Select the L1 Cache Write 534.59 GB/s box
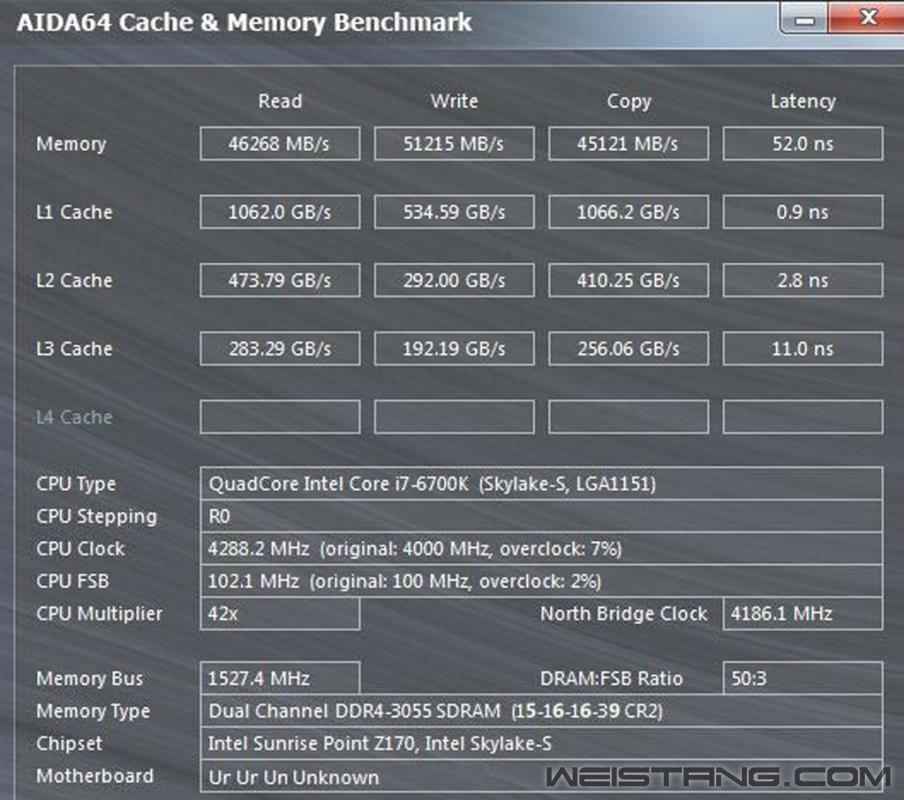904x800 pixels. [454, 212]
